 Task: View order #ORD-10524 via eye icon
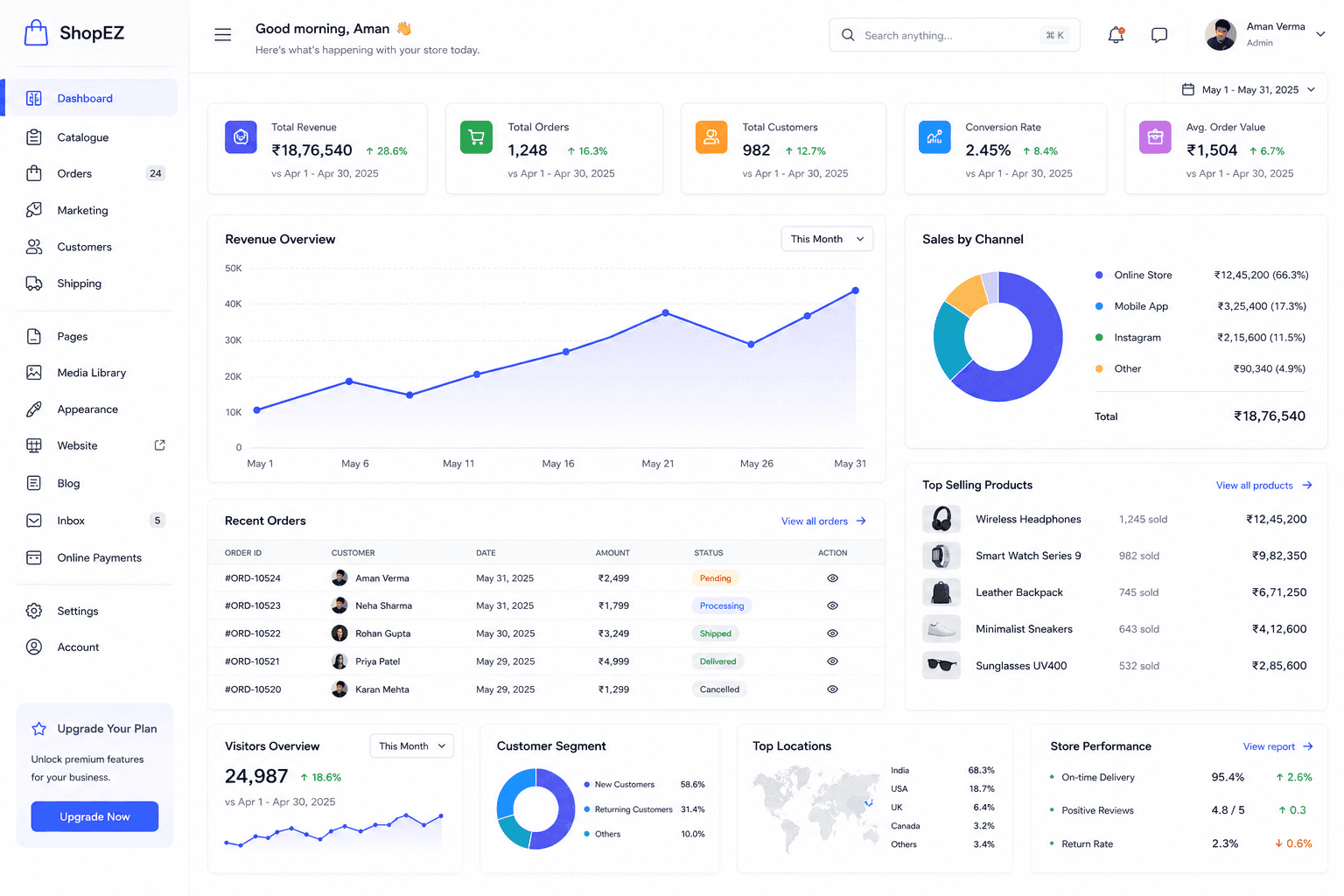click(x=832, y=578)
